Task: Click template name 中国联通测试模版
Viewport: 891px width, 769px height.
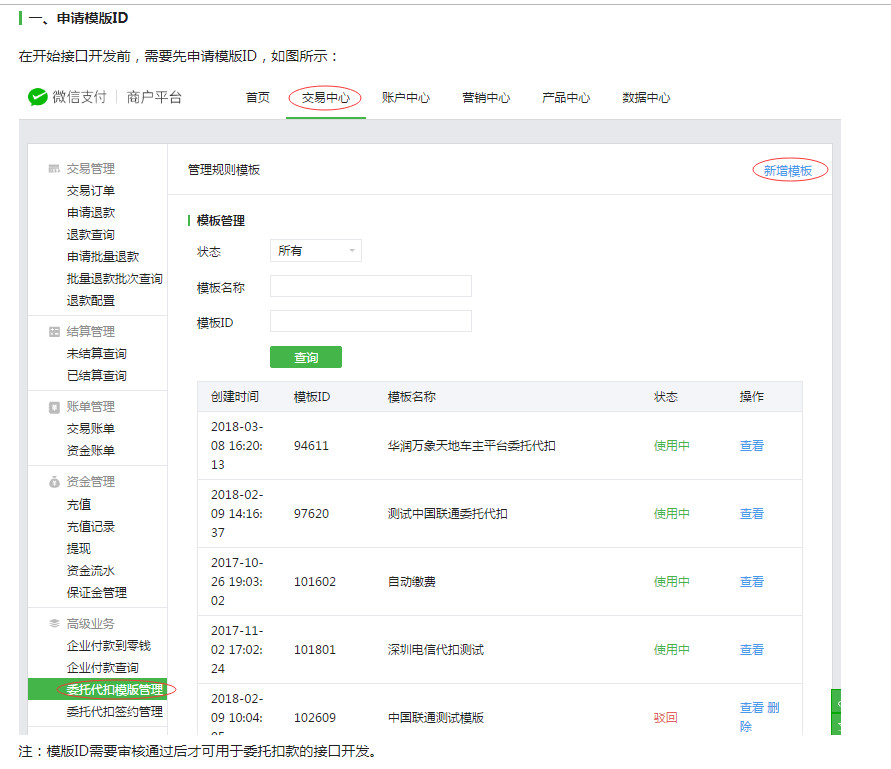Action: [x=435, y=718]
